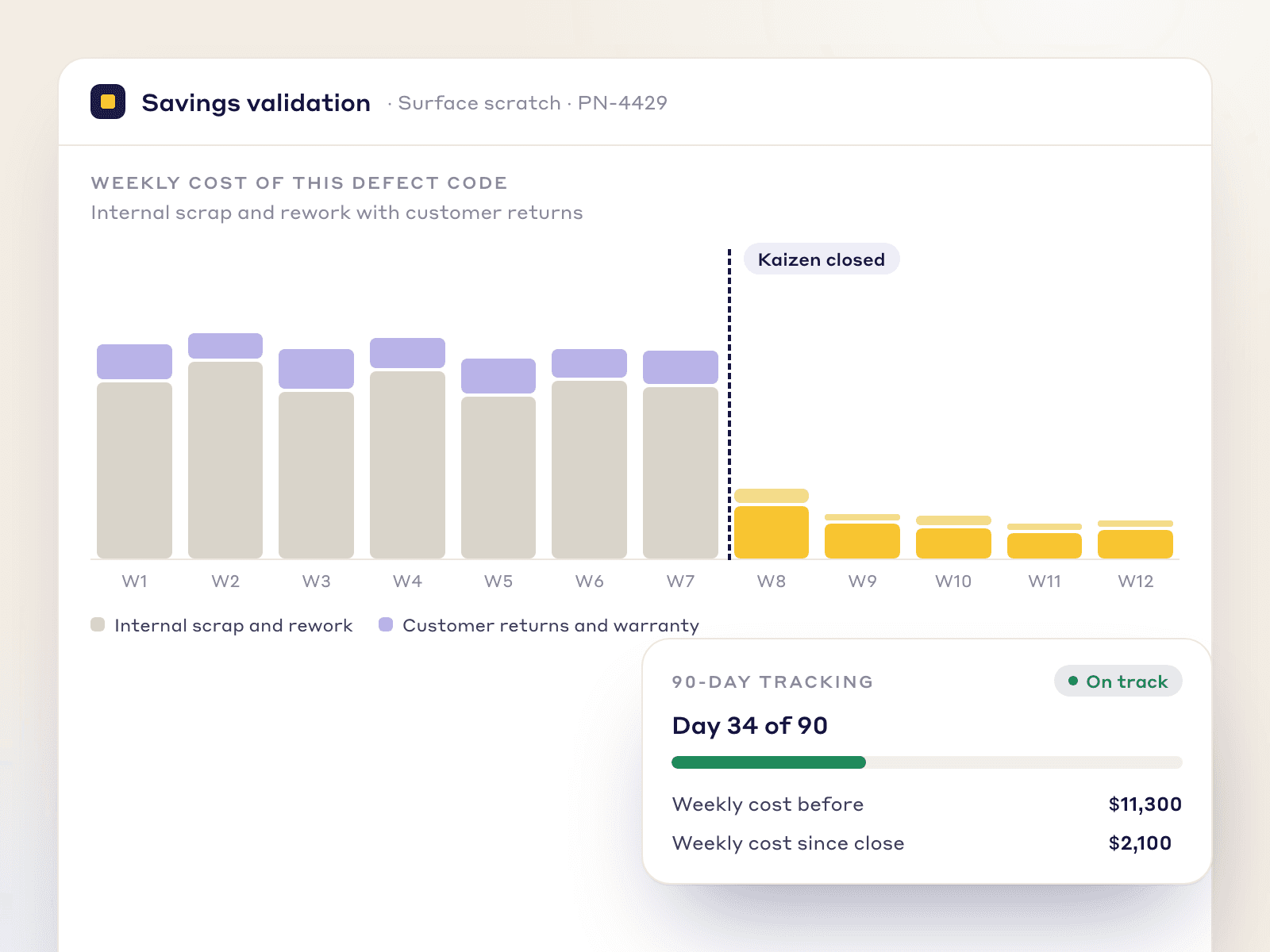Click the W3 purple customer returns segment
Viewport: 1270px width, 952px height.
tap(316, 369)
